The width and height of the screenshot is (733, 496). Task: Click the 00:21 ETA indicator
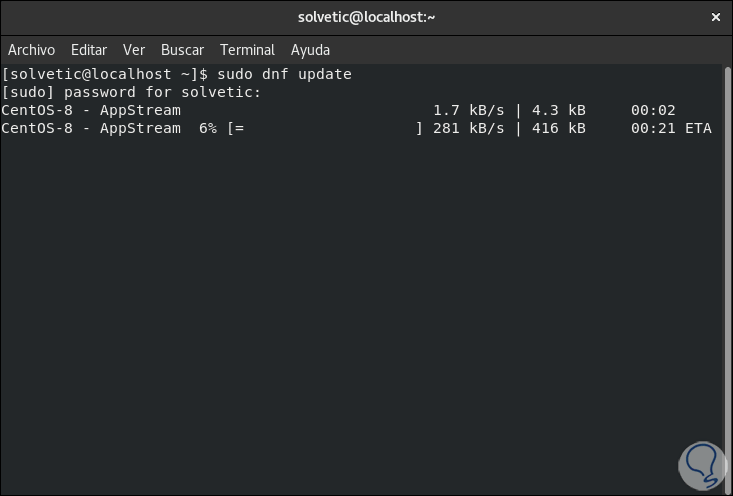click(671, 129)
